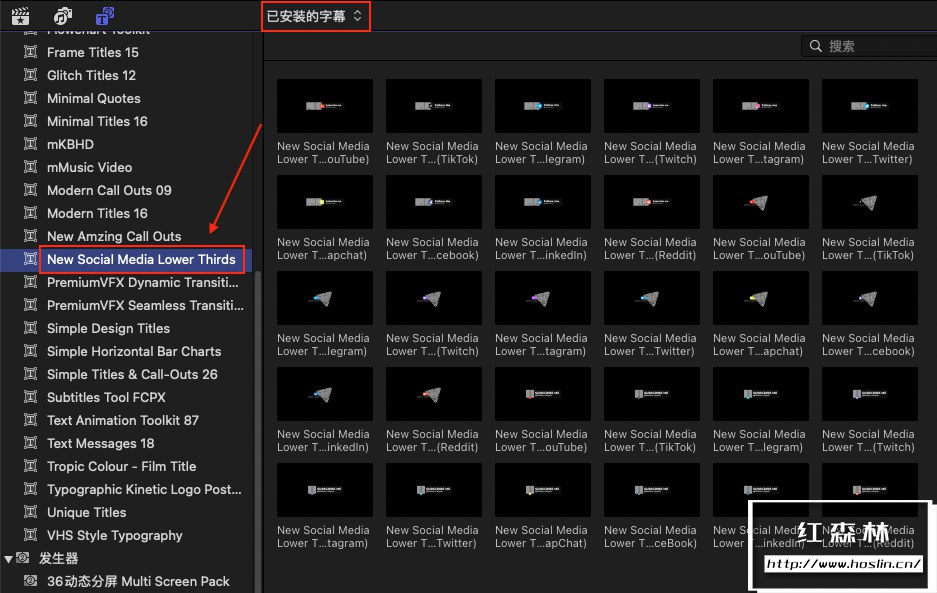The height and width of the screenshot is (593, 937).
Task: Click title icon beside Simple Design Titles
Action: coord(30,328)
